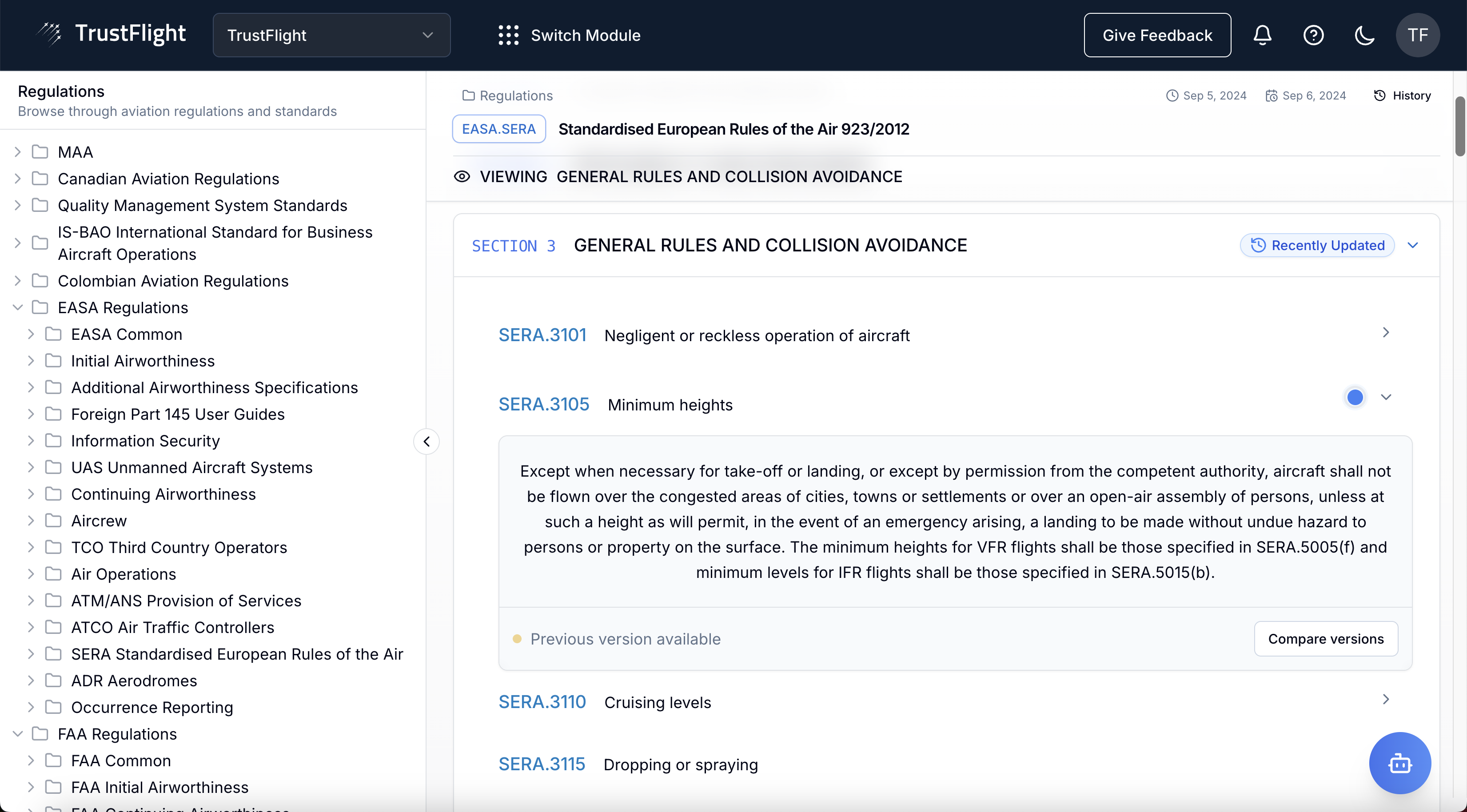Collapse the FAA Regulations node
The image size is (1467, 812).
tap(18, 734)
